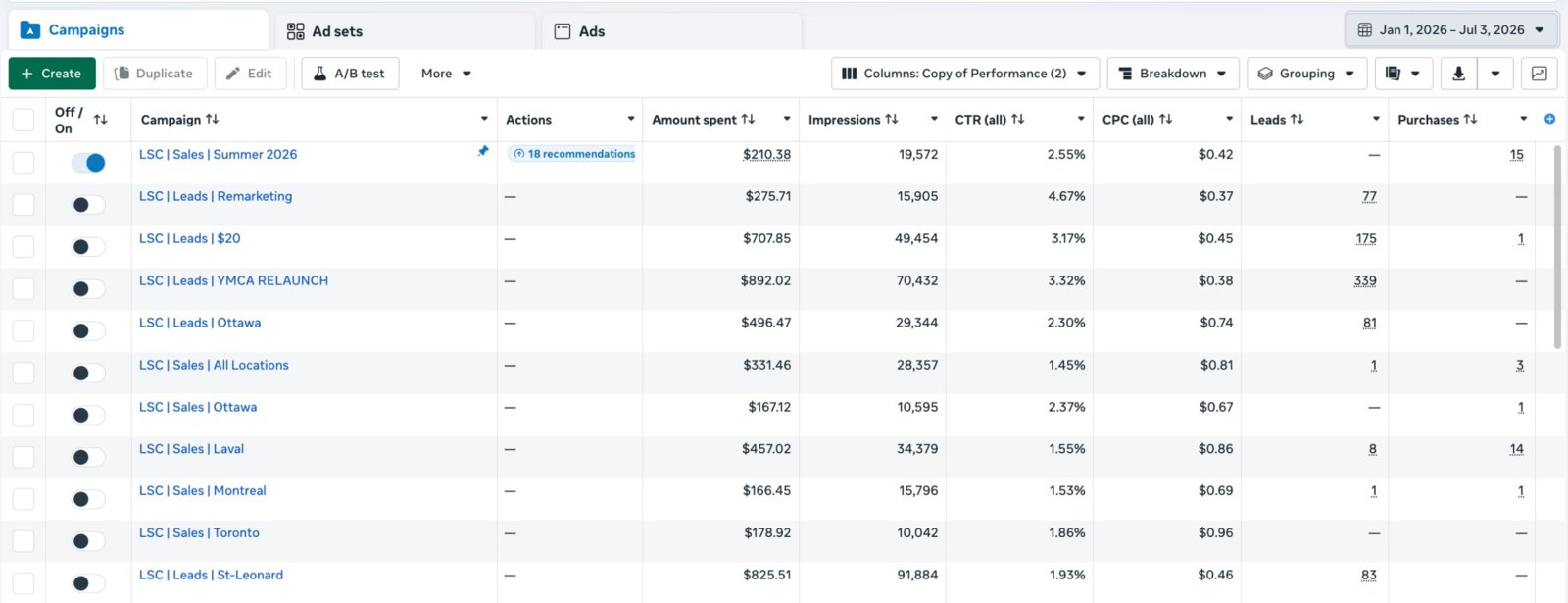Sort by Impressions arrows
Image resolution: width=1568 pixels, height=603 pixels.
[891, 119]
